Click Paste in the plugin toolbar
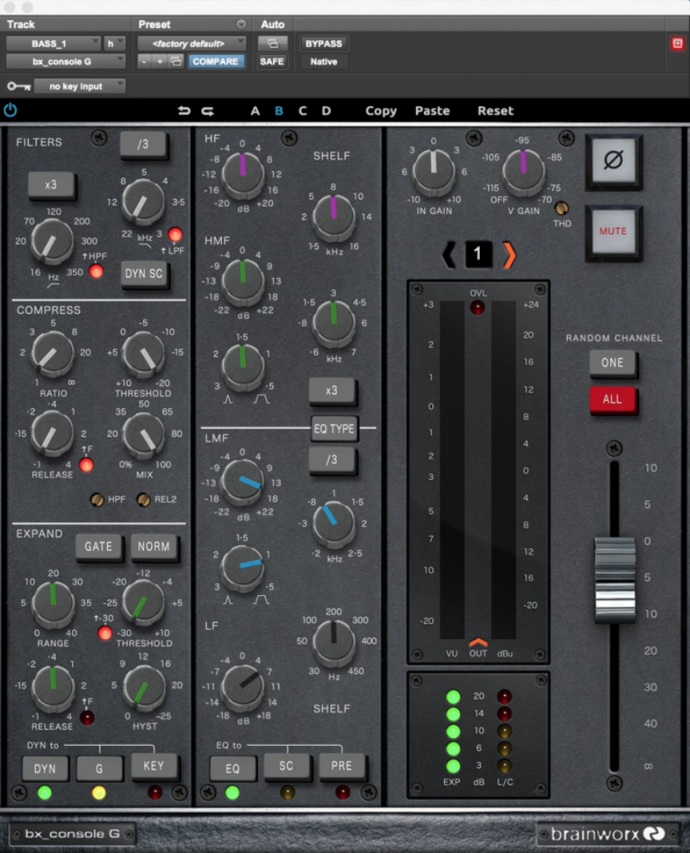Screen dimensions: 690x853 (433, 111)
